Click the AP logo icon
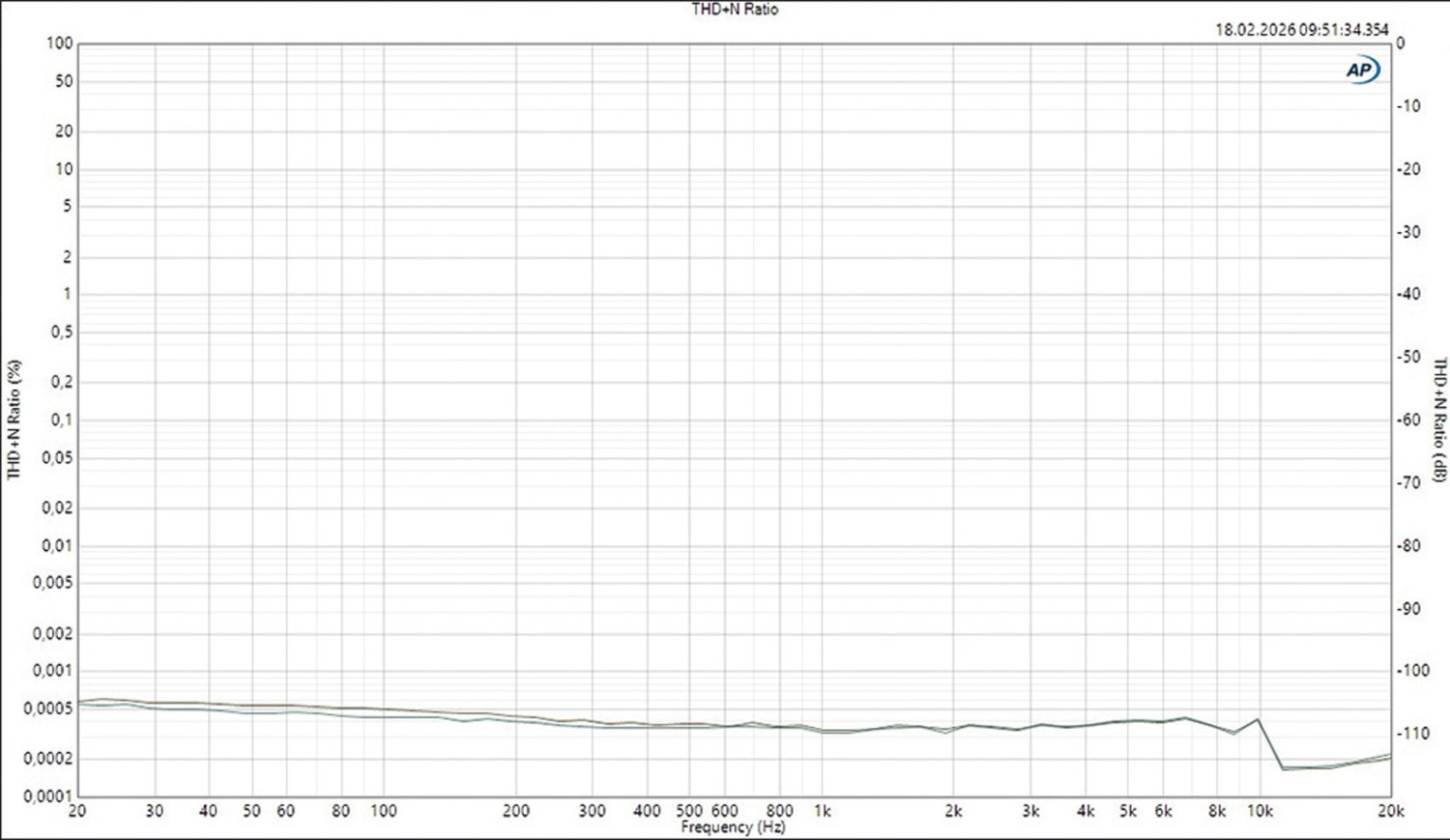The image size is (1450, 840). [x=1362, y=70]
